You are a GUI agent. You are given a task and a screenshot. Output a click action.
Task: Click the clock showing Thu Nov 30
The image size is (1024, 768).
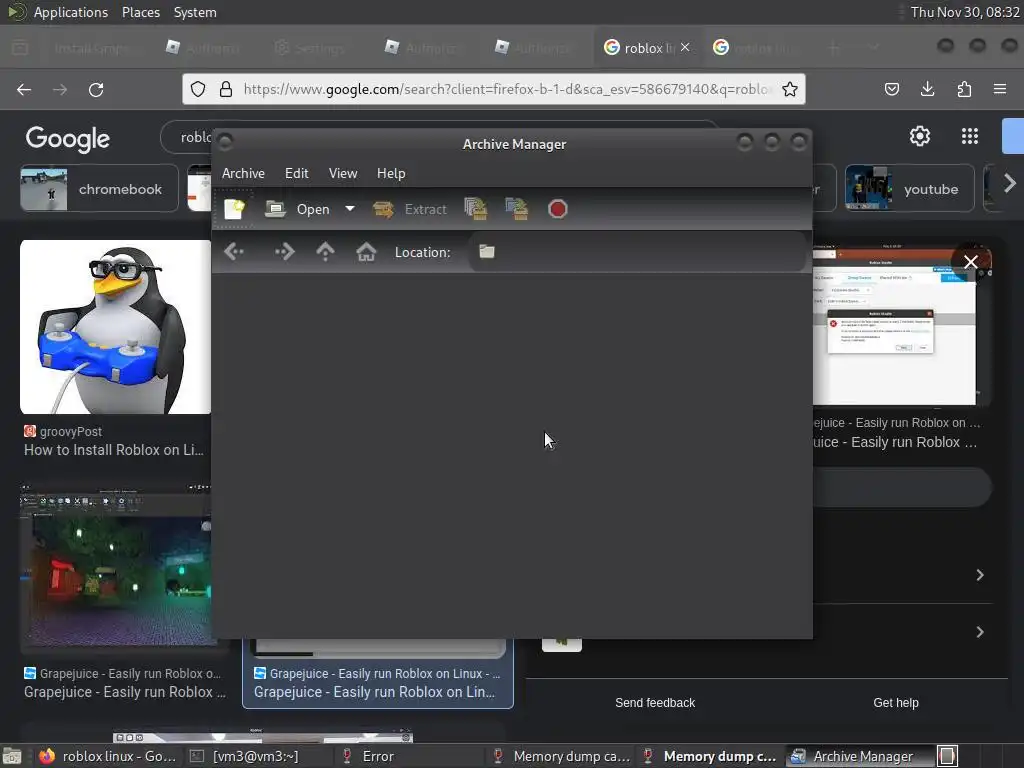(x=965, y=12)
